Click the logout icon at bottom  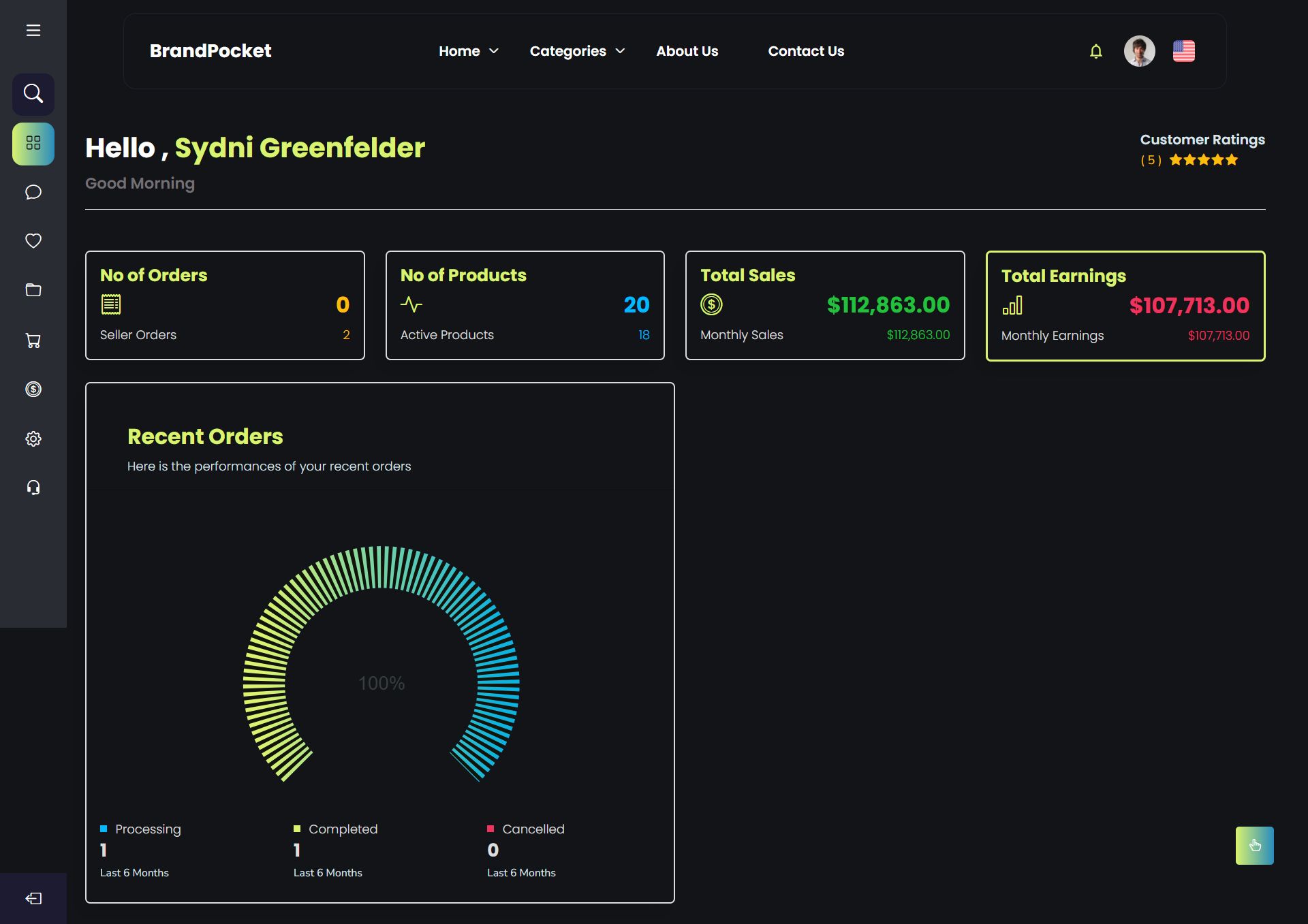pyautogui.click(x=33, y=898)
